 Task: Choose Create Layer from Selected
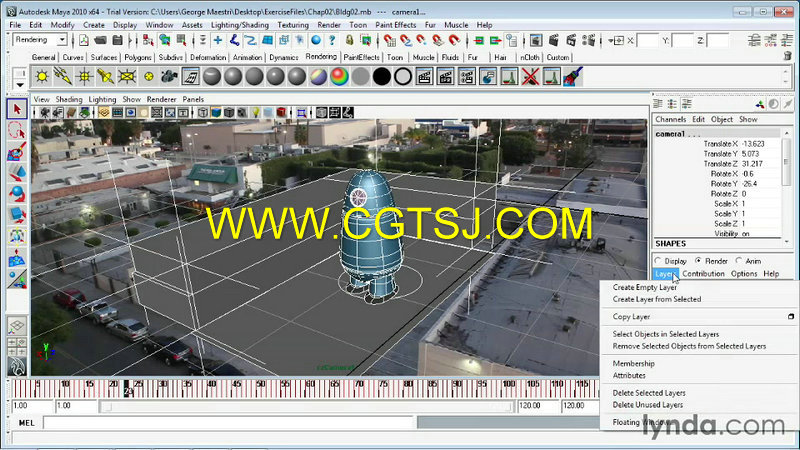coord(657,299)
